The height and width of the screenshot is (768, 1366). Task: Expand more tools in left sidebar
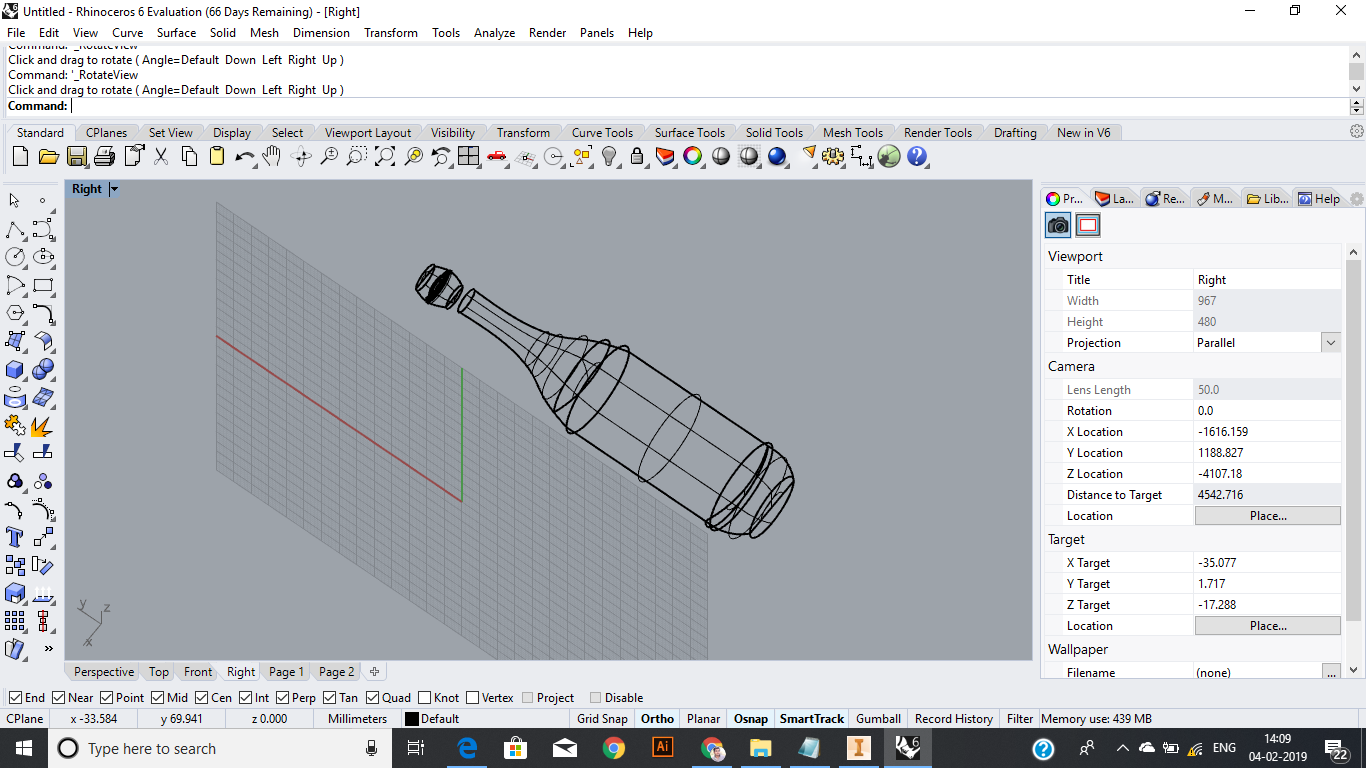[x=48, y=648]
